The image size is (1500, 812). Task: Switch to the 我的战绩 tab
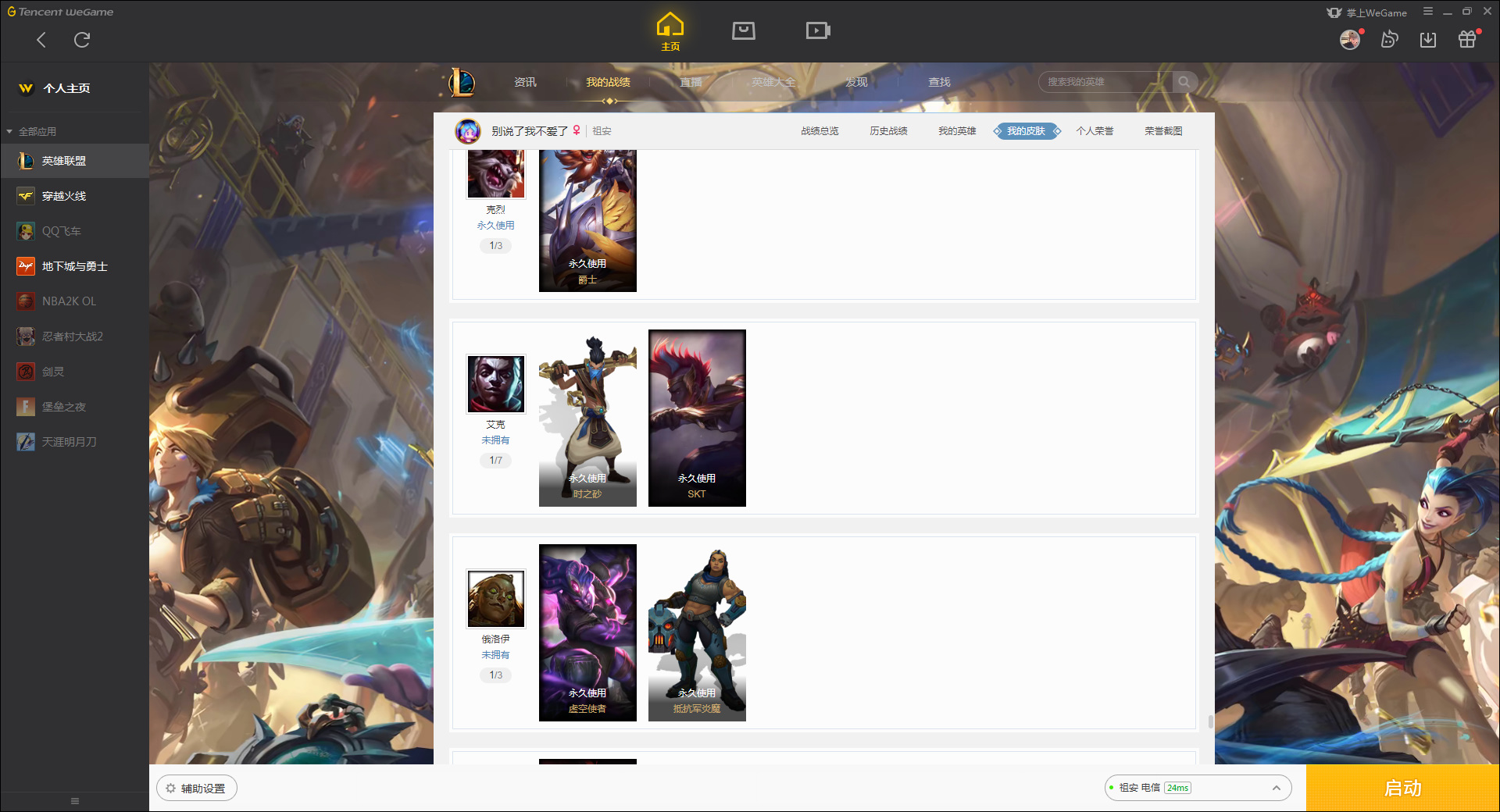pos(608,82)
